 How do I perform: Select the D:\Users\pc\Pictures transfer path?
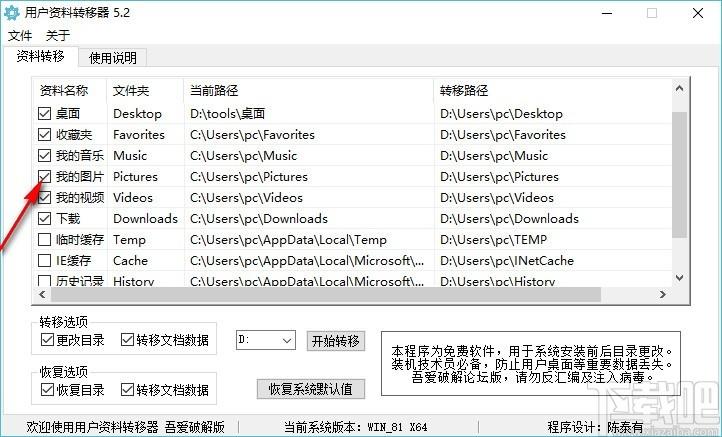500,177
